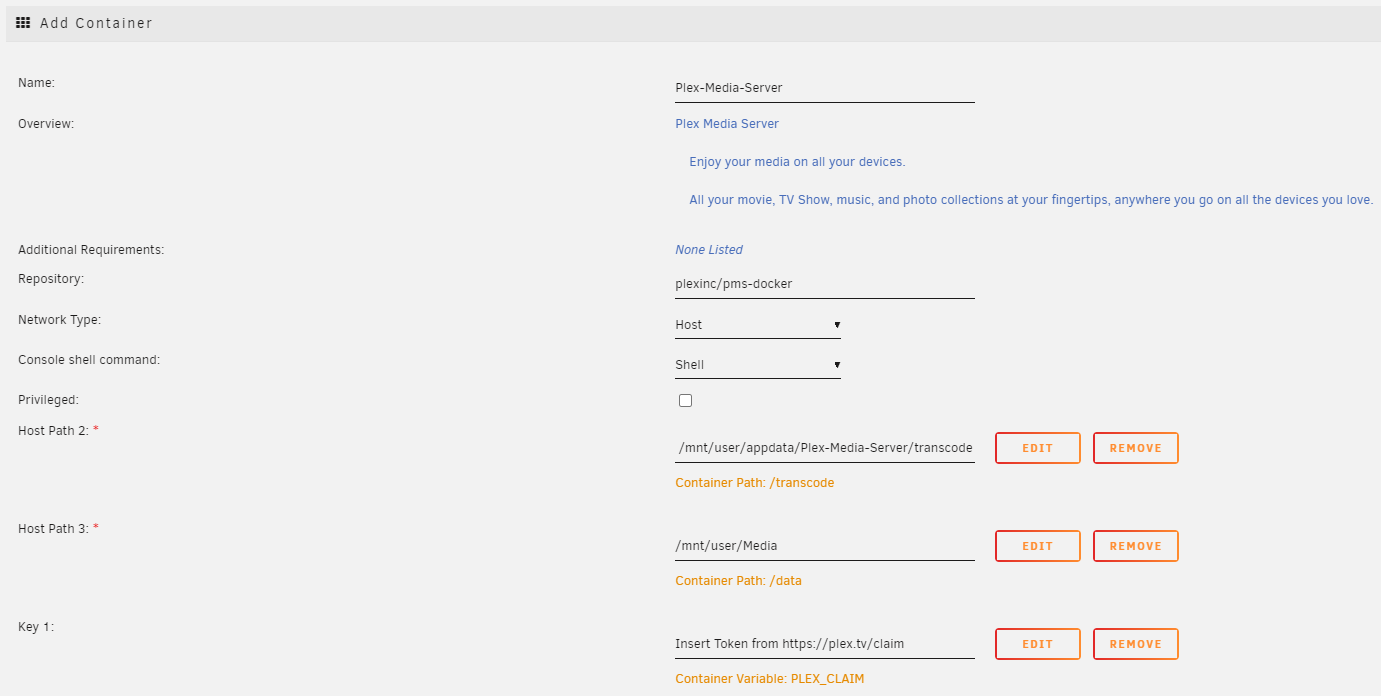Click the Enjoy your media description line
Viewport: 1381px width, 696px height.
(797, 162)
